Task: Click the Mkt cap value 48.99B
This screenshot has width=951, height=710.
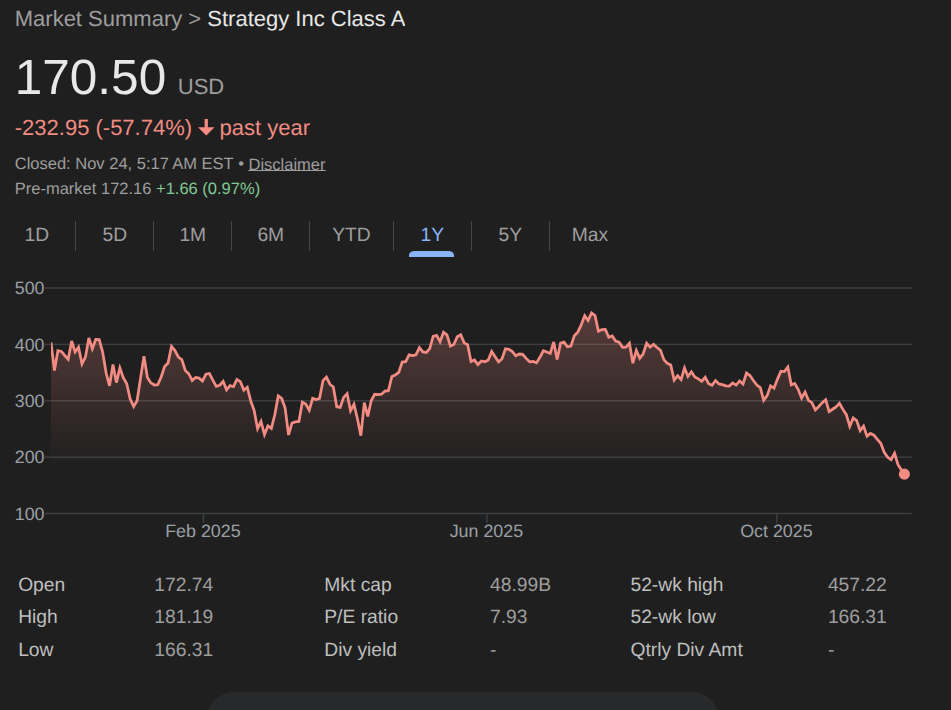Action: click(520, 584)
